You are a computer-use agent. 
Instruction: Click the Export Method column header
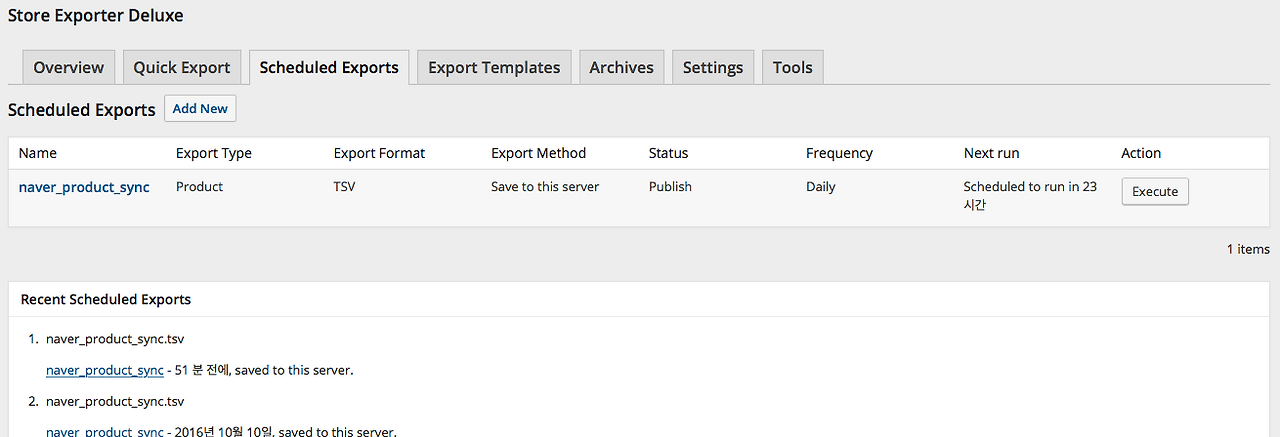tap(538, 153)
